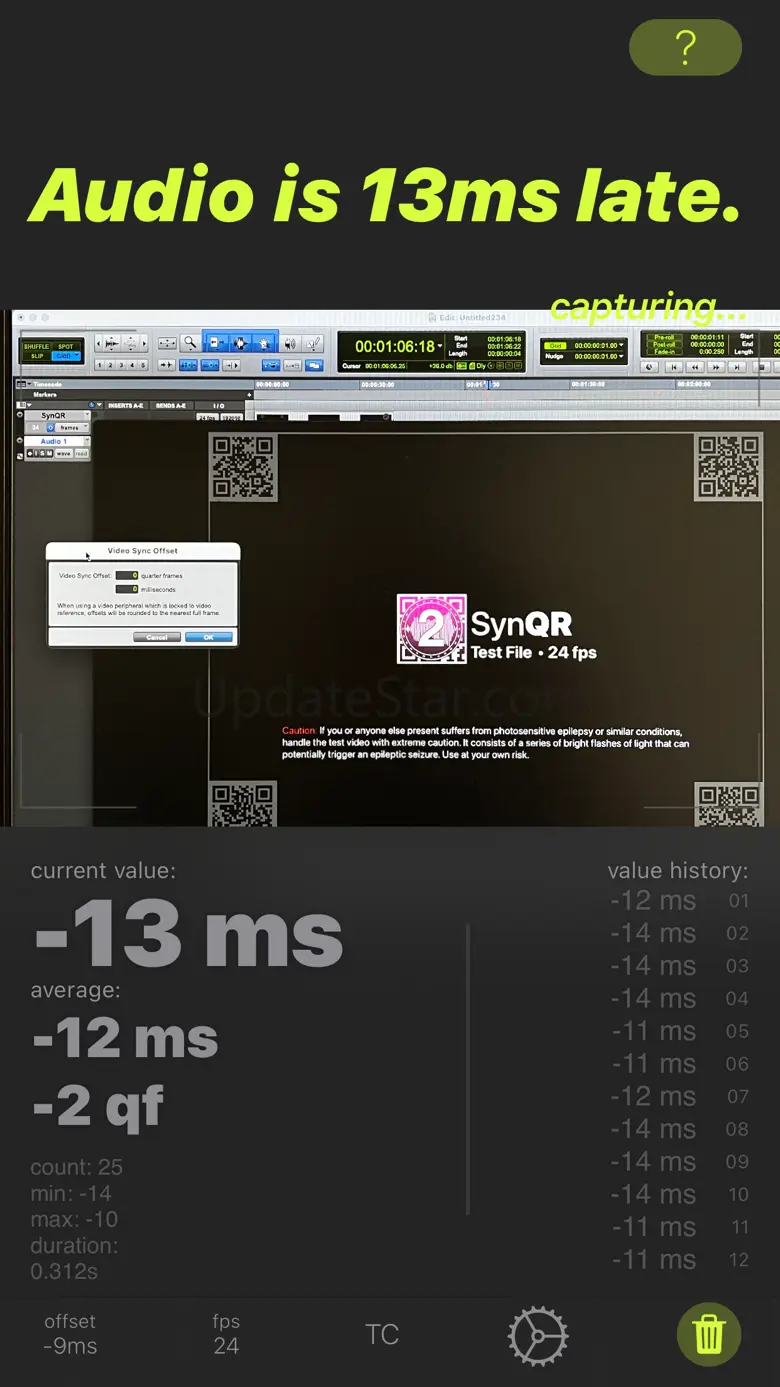Tap the 'count: 25' statistic
This screenshot has height=1387, width=780.
(76, 1167)
